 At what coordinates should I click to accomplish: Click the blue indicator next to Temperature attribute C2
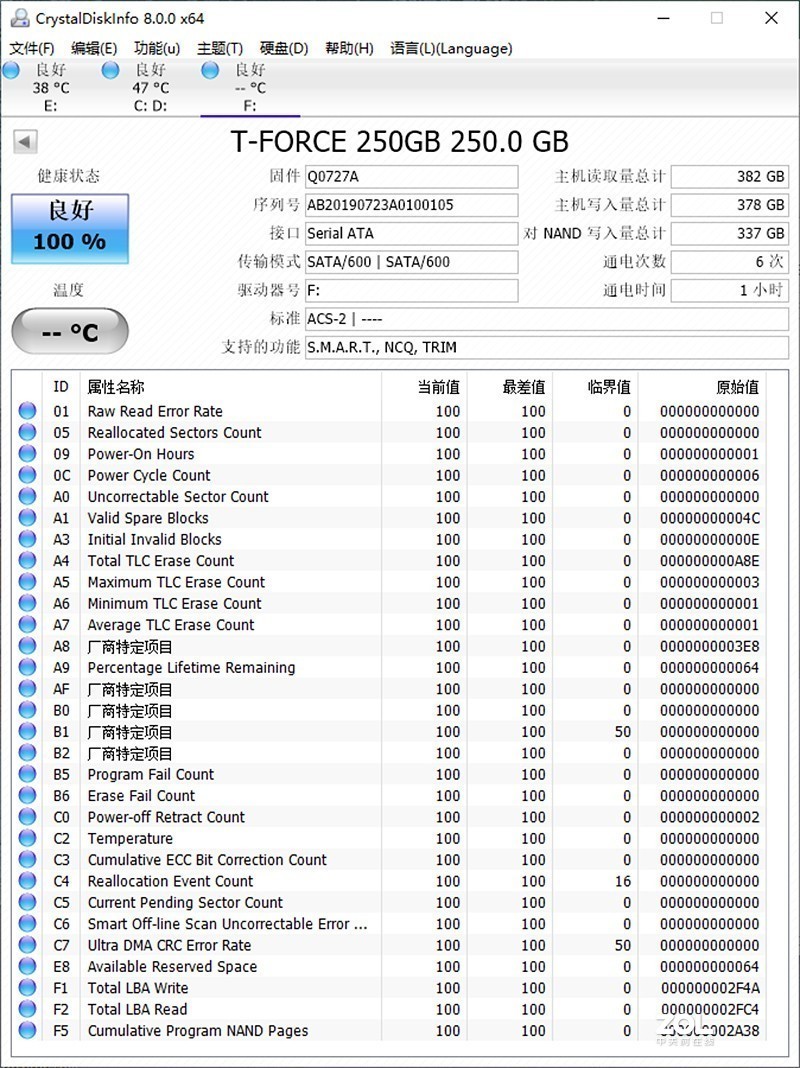point(27,838)
